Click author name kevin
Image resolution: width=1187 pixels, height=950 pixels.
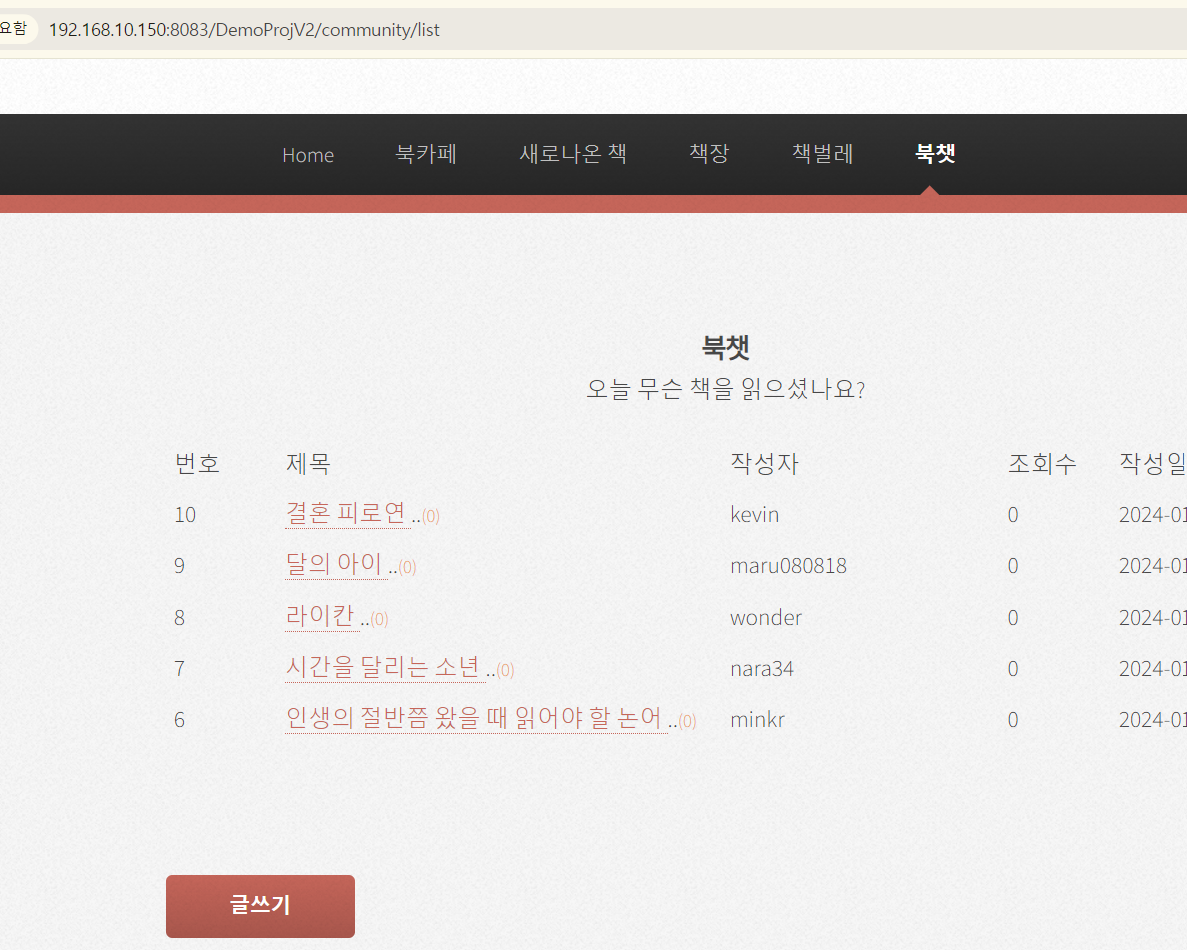[755, 515]
